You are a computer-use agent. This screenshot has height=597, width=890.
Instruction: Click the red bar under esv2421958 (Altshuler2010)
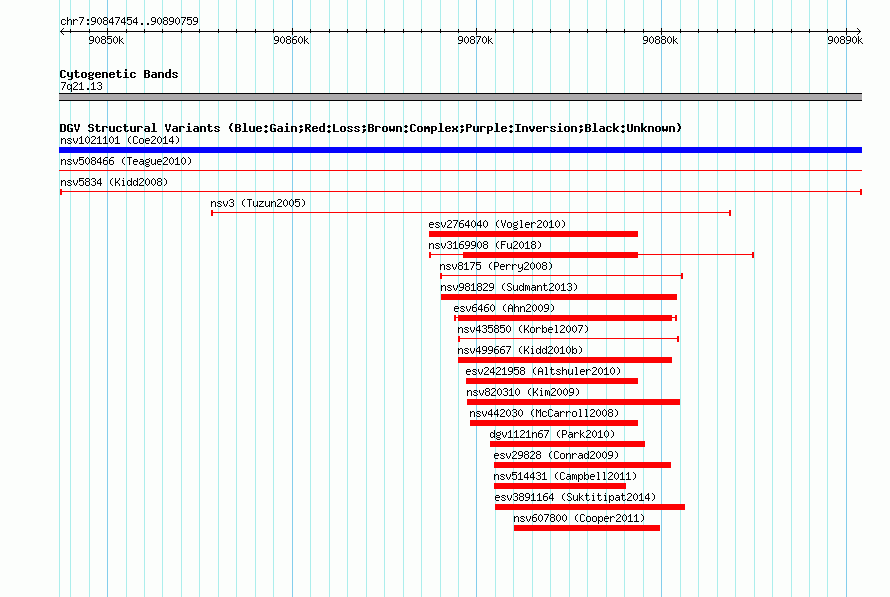click(552, 381)
